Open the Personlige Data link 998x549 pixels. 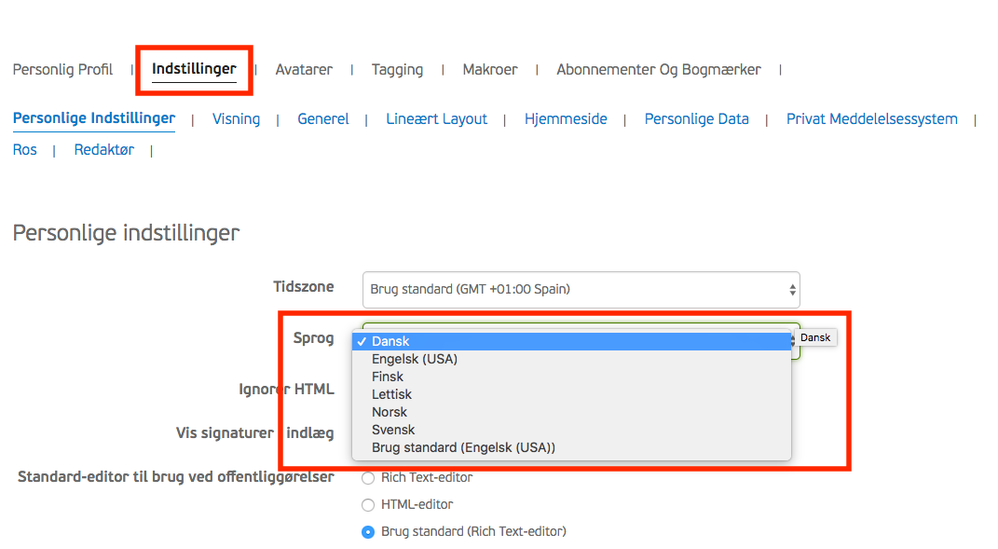point(696,119)
